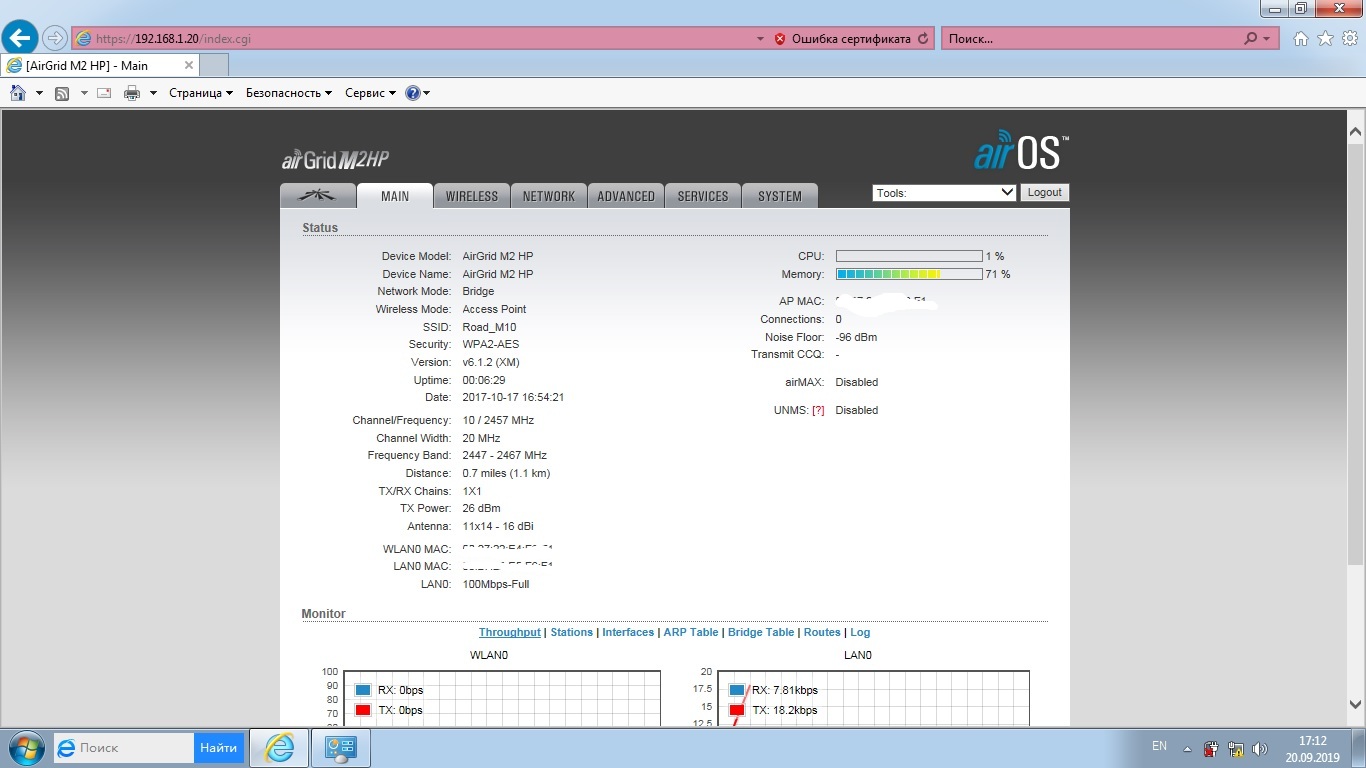Click the Read mail envelope icon
Image resolution: width=1366 pixels, height=768 pixels.
104,93
